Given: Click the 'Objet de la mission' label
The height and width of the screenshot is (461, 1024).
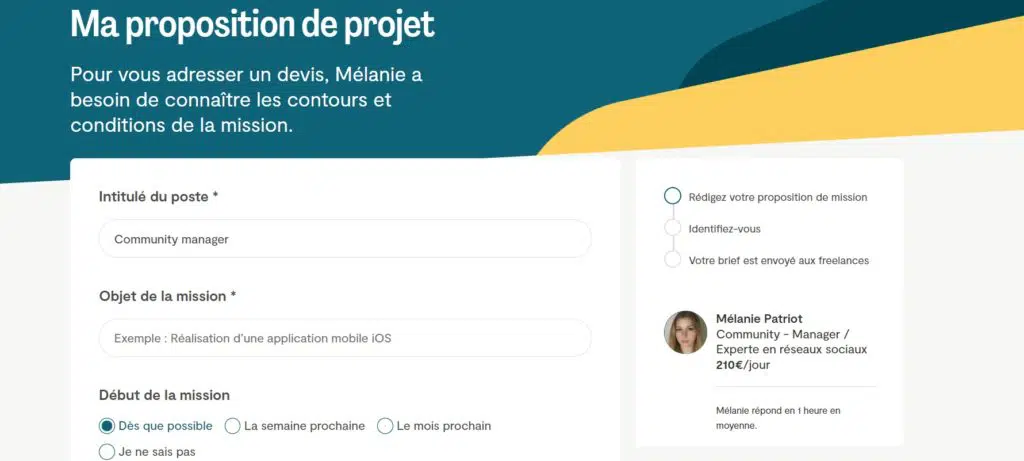Looking at the screenshot, I should point(168,296).
